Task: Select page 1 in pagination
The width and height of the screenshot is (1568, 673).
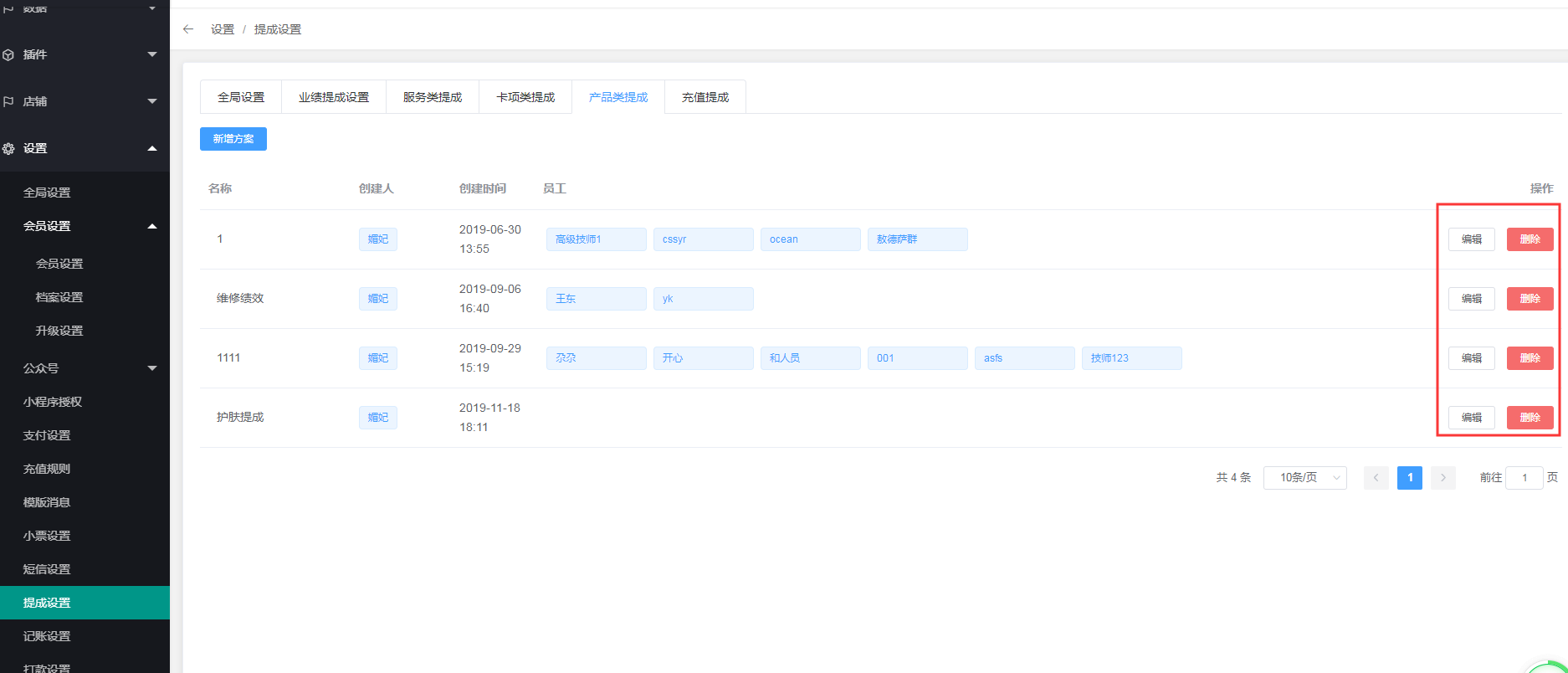Action: coord(1409,477)
